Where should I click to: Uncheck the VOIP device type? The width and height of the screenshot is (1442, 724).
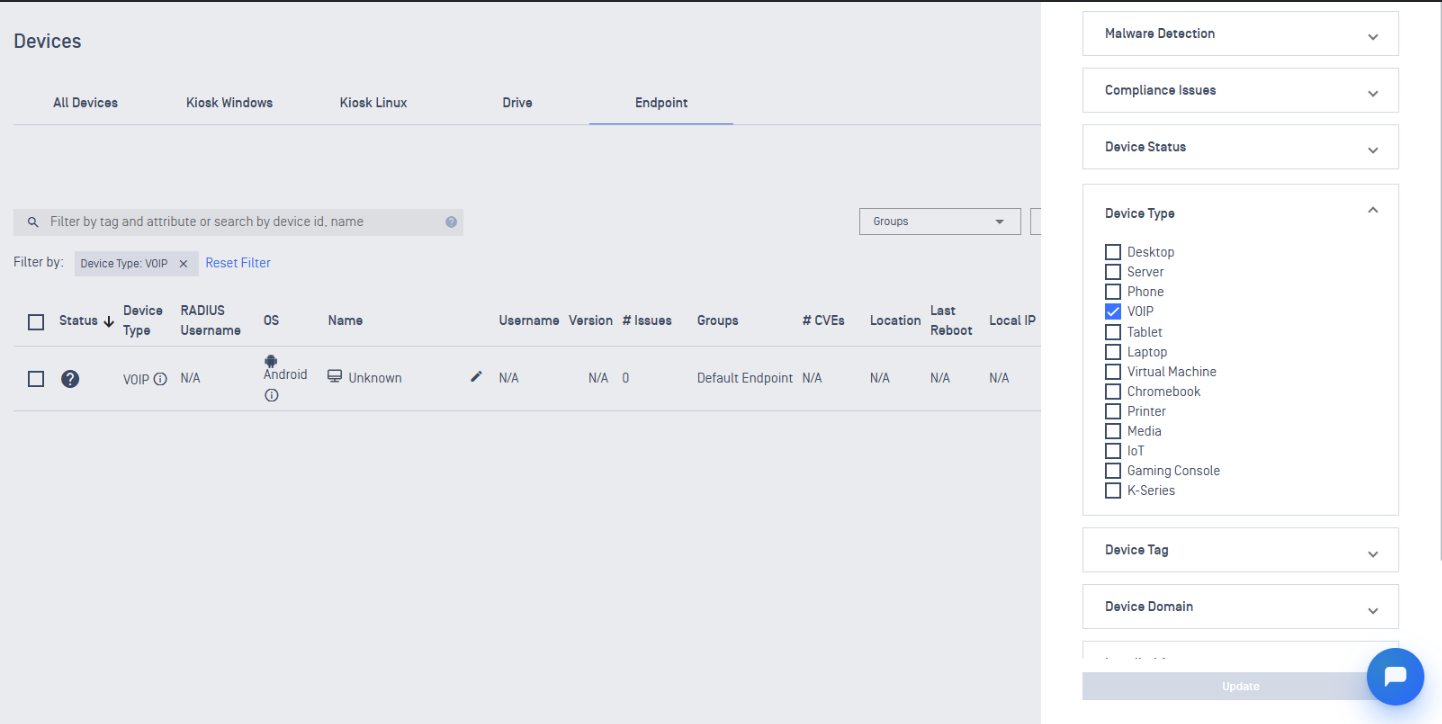click(x=1113, y=312)
